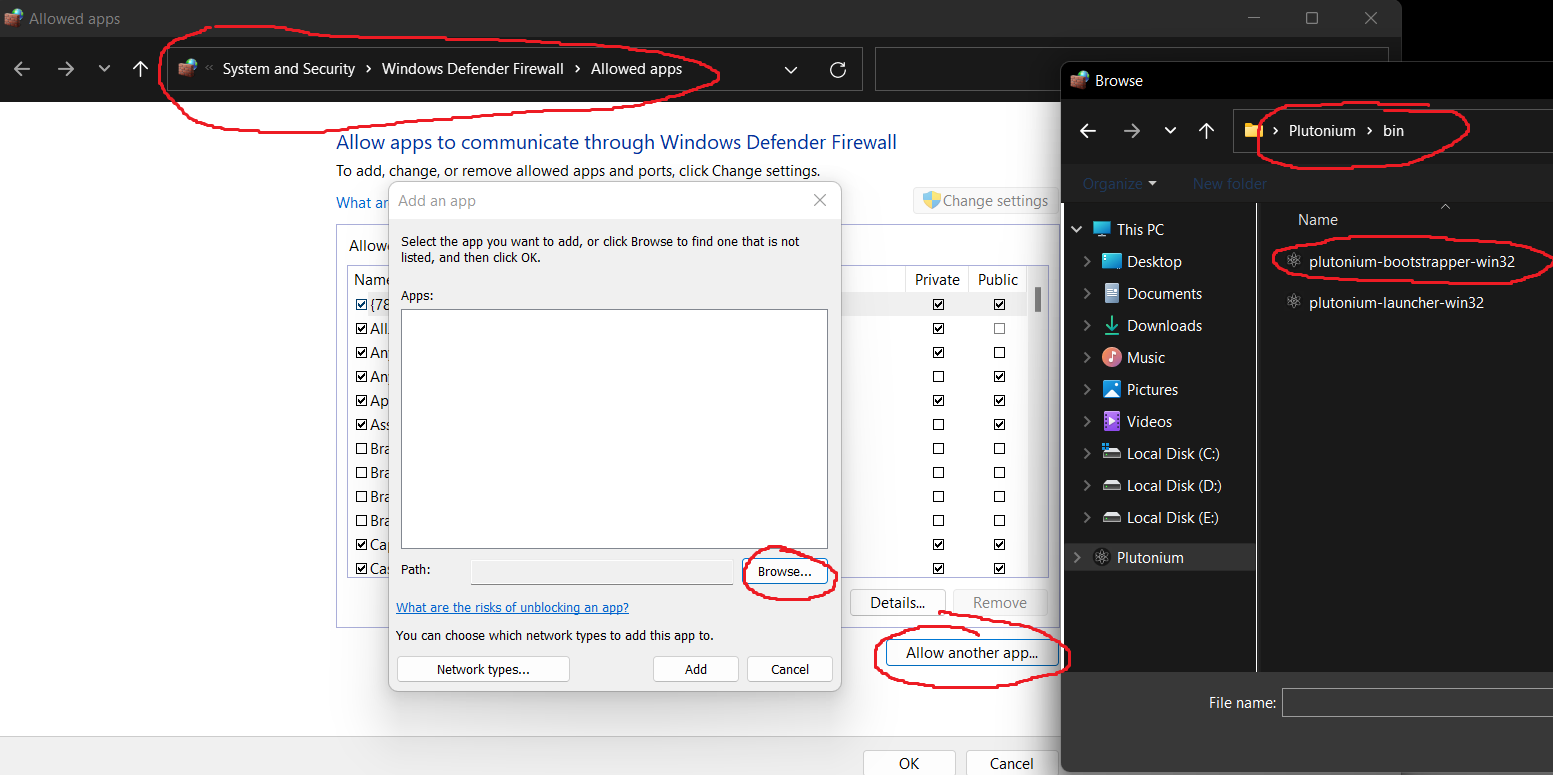Toggle Public checkbox in Cap row
The width and height of the screenshot is (1553, 775).
pyautogui.click(x=999, y=544)
